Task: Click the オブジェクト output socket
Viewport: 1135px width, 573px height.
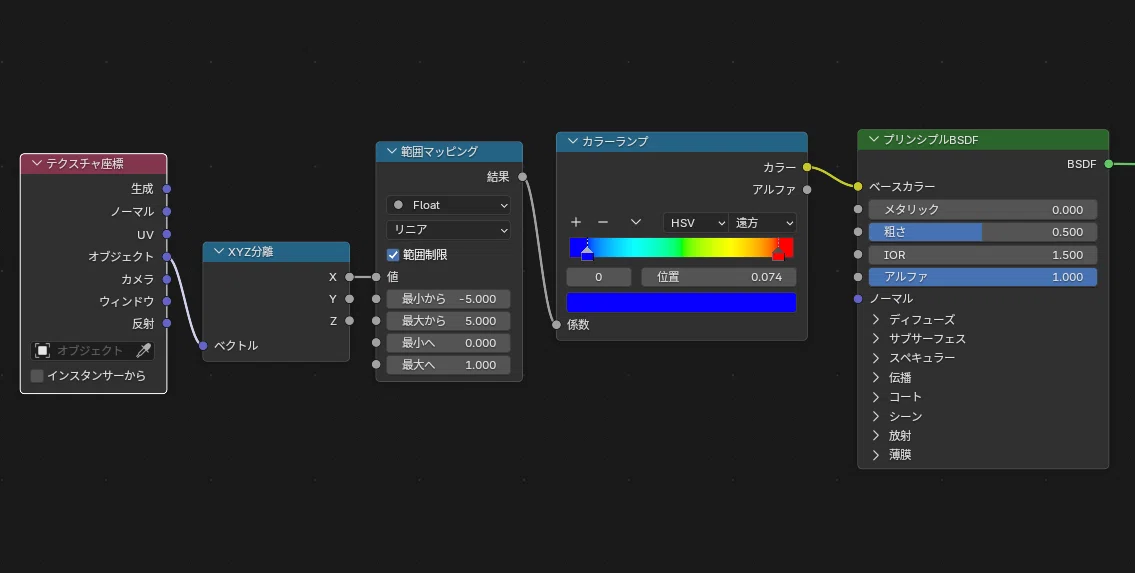Action: click(x=166, y=256)
